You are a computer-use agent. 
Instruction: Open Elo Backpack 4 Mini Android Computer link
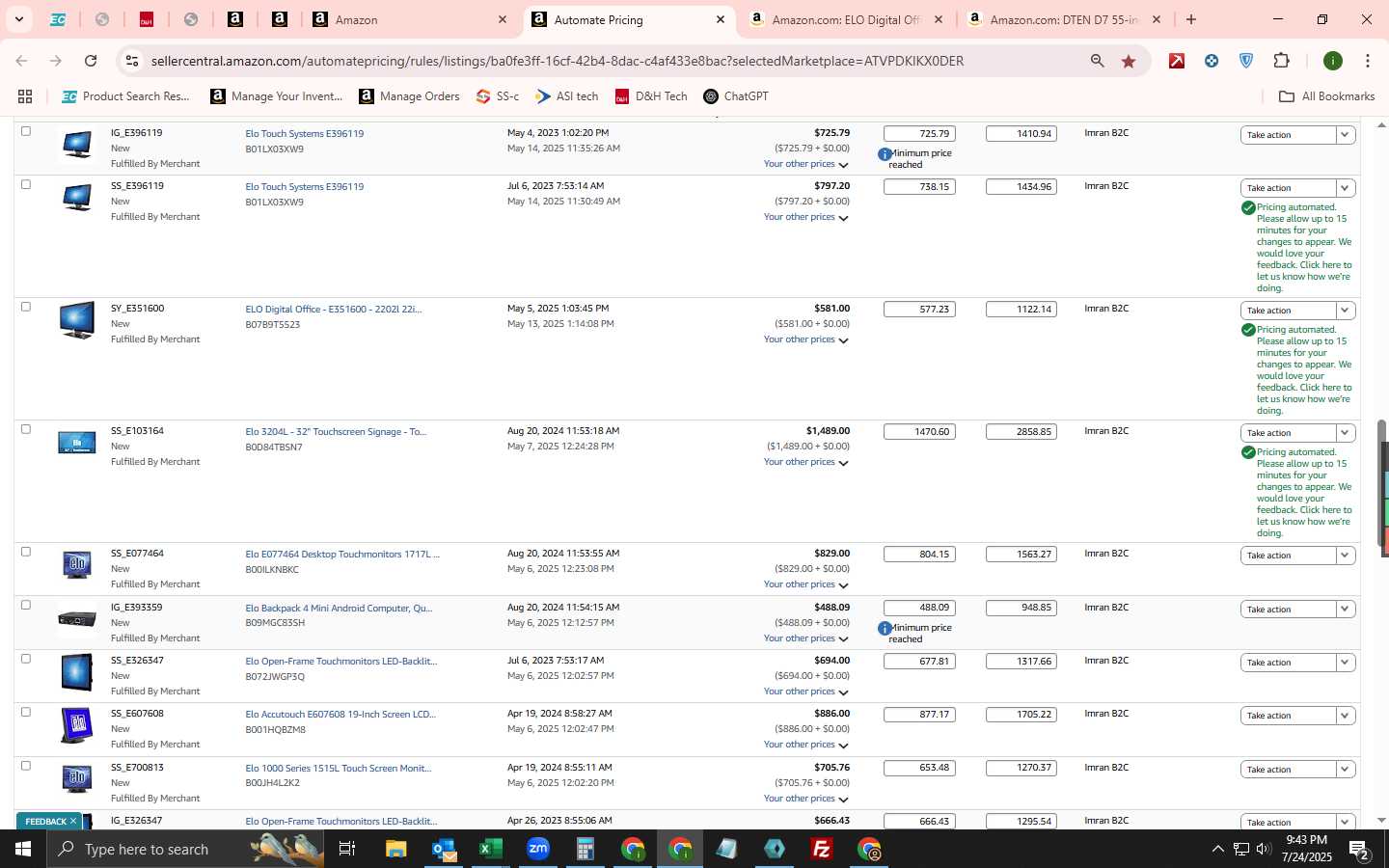[x=339, y=609]
